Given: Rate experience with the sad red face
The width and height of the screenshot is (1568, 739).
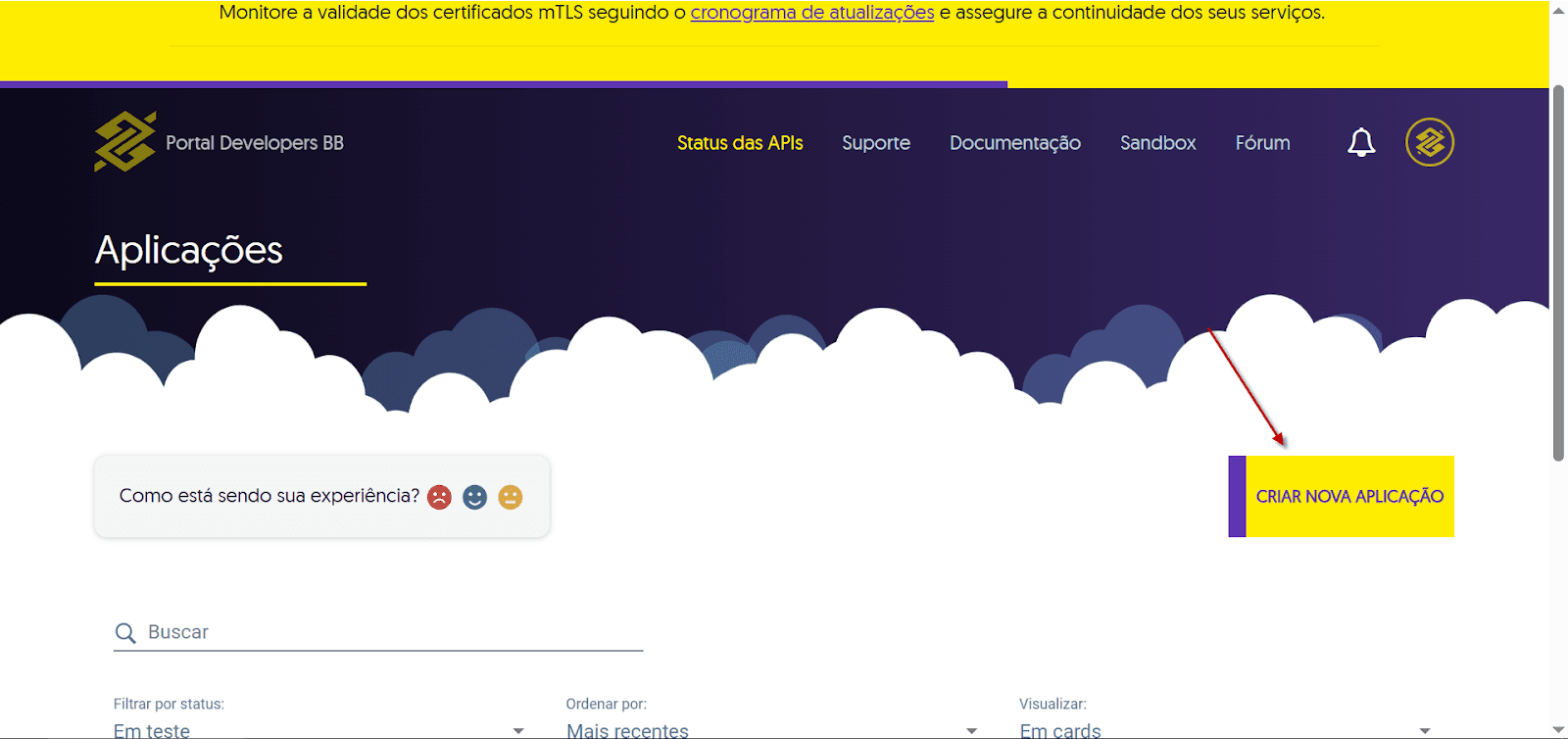Looking at the screenshot, I should pyautogui.click(x=439, y=497).
